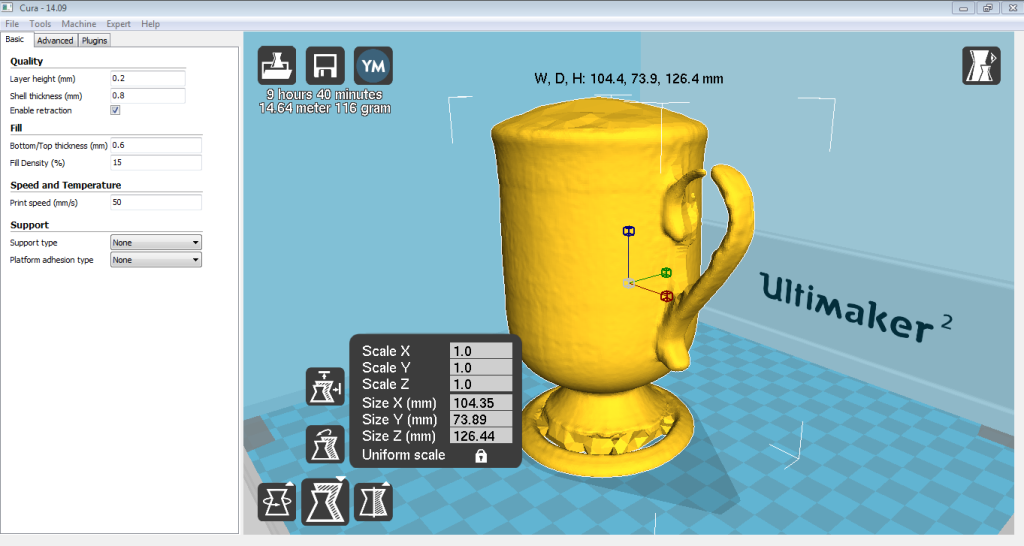Click the Size Z (mm) field
This screenshot has height=546, width=1024.
[481, 436]
